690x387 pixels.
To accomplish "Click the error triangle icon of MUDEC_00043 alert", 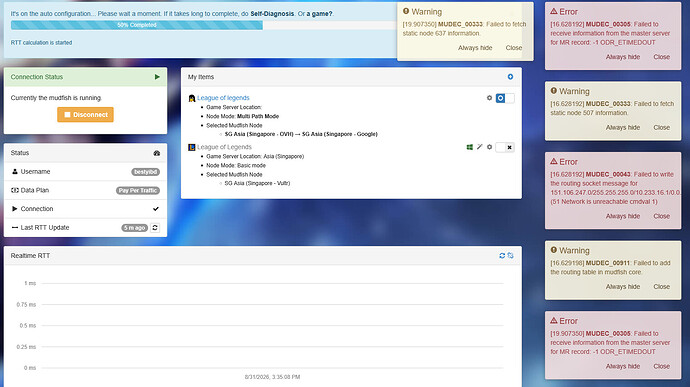I will 554,162.
